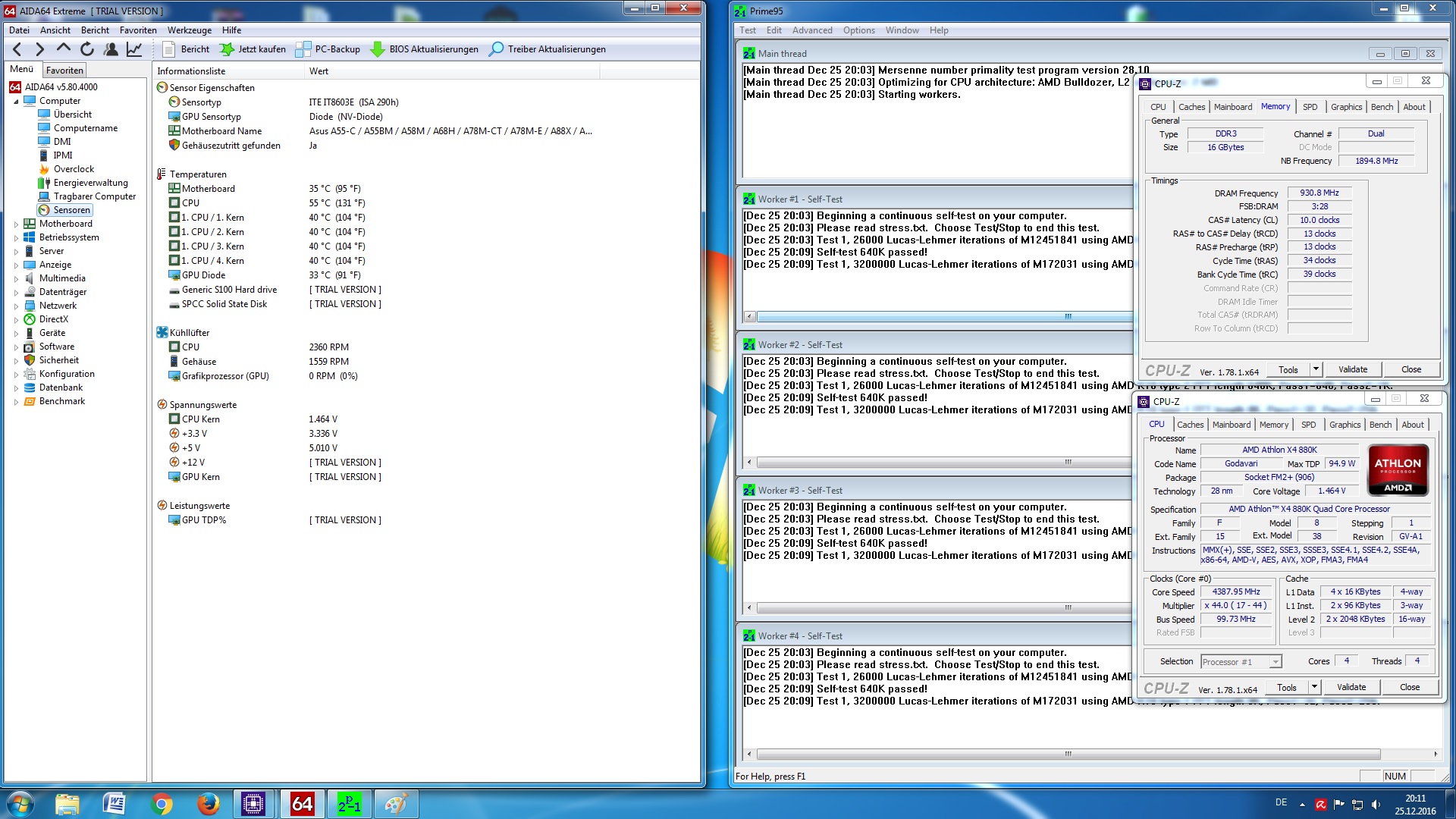Switch to Mainboard tab in upper CPU-Z

point(1232,107)
